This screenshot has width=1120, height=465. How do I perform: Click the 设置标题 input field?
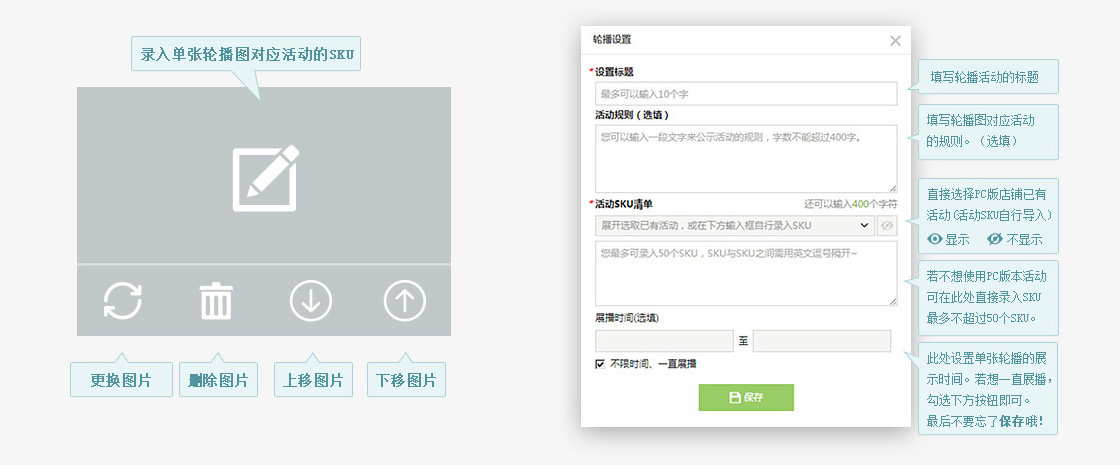746,94
